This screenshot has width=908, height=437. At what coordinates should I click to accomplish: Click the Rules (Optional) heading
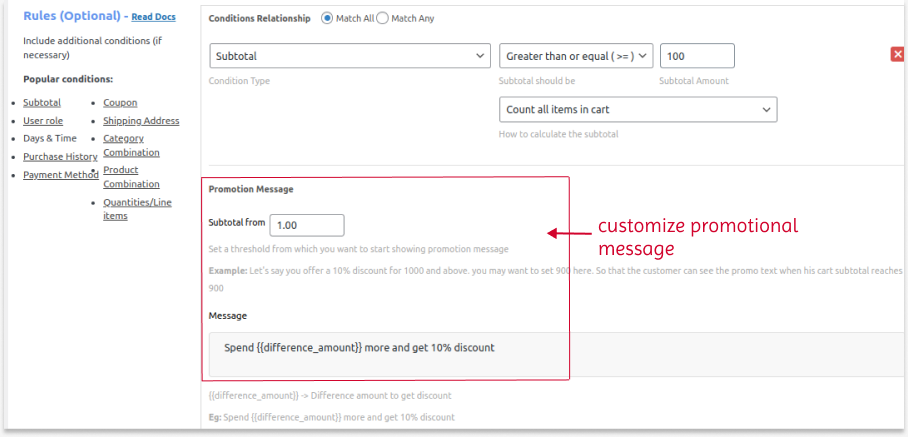[x=72, y=16]
